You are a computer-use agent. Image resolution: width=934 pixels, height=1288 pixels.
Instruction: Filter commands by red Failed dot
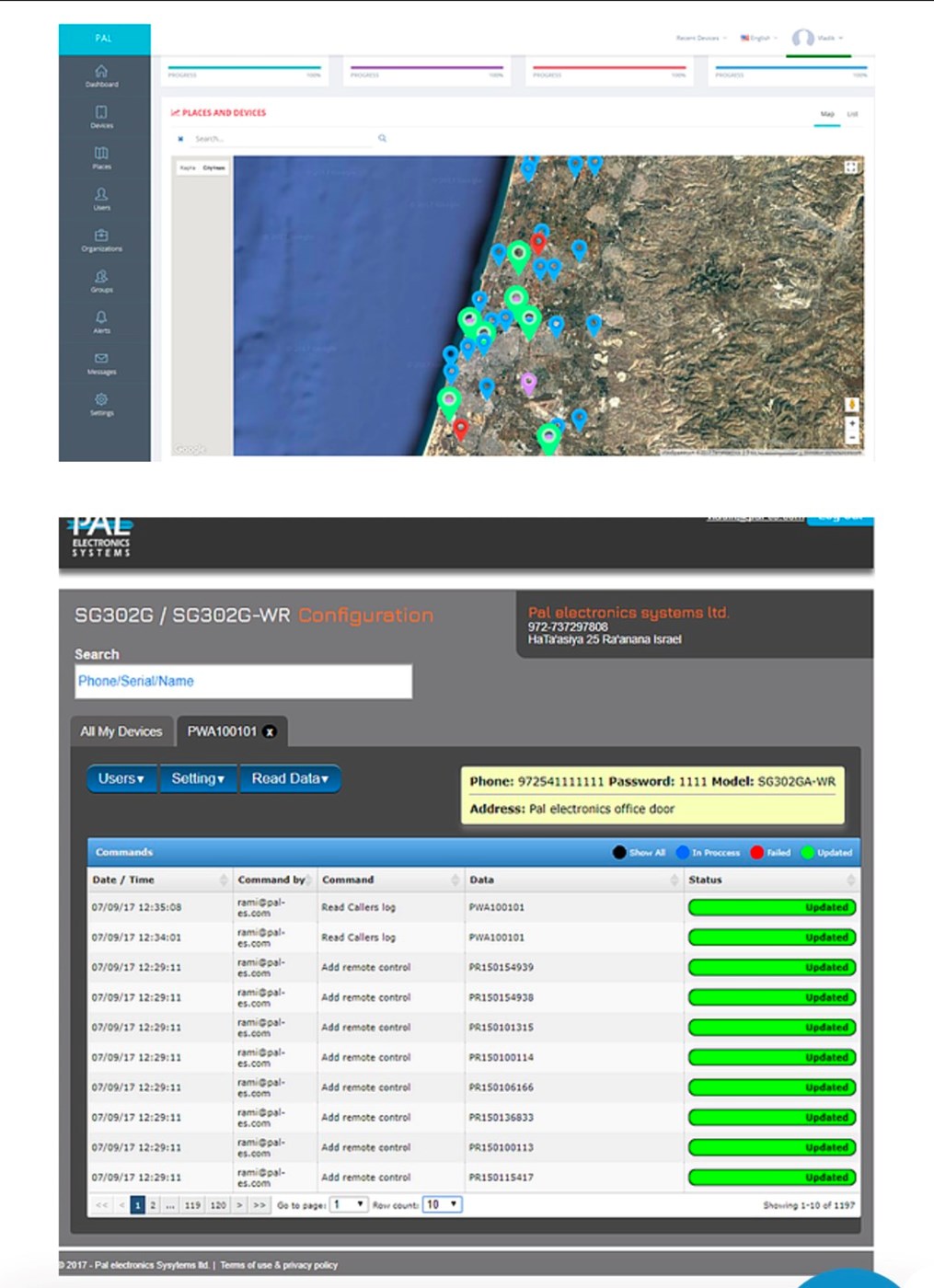point(756,853)
